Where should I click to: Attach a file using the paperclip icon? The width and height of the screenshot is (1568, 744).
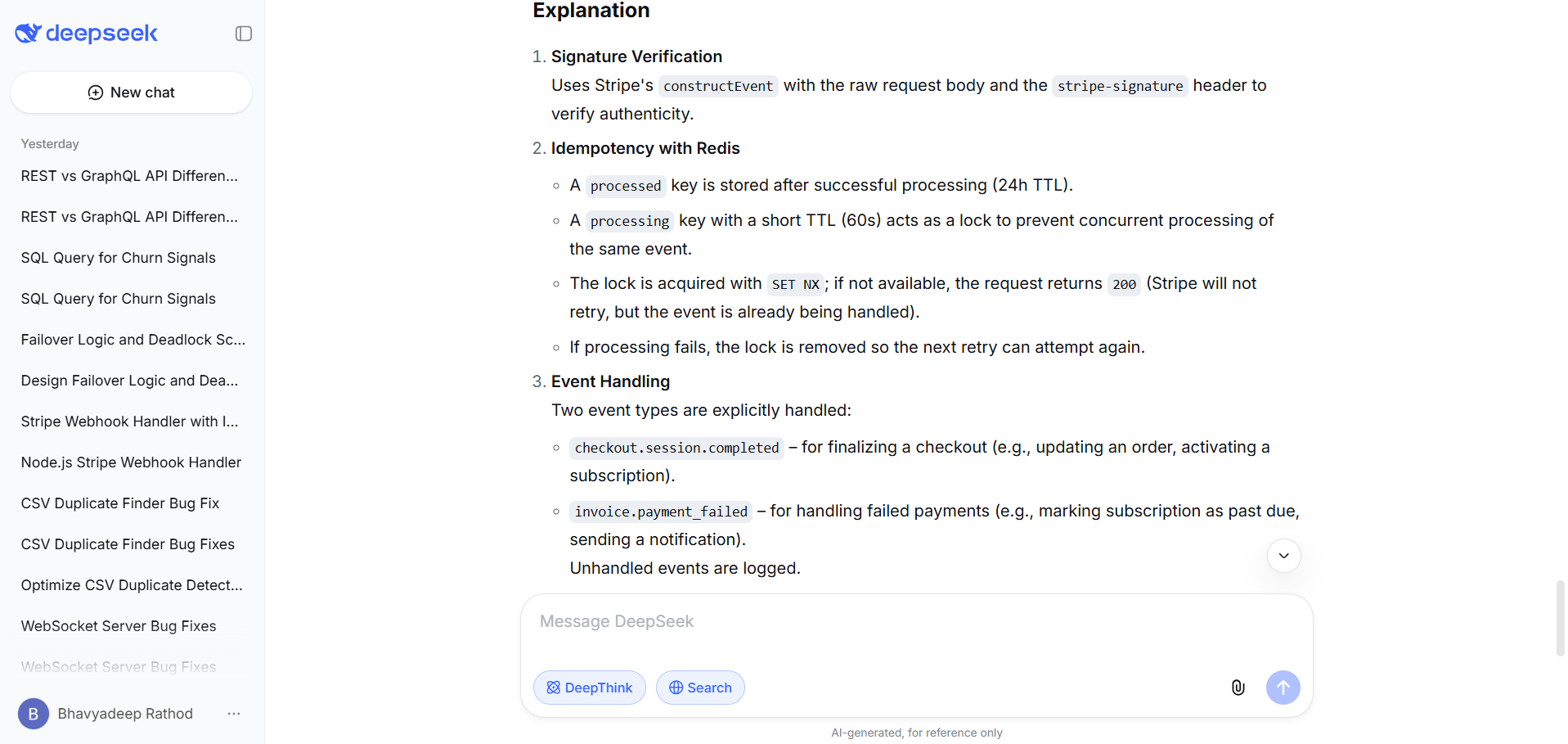pos(1238,688)
